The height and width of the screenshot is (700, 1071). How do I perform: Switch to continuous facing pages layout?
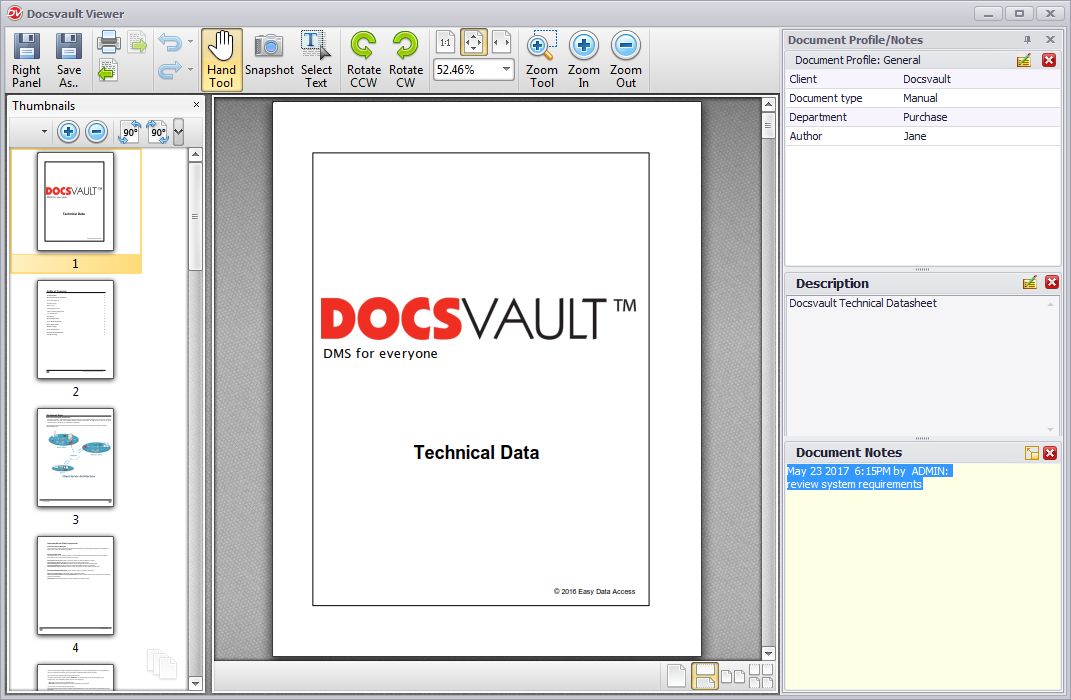point(761,676)
